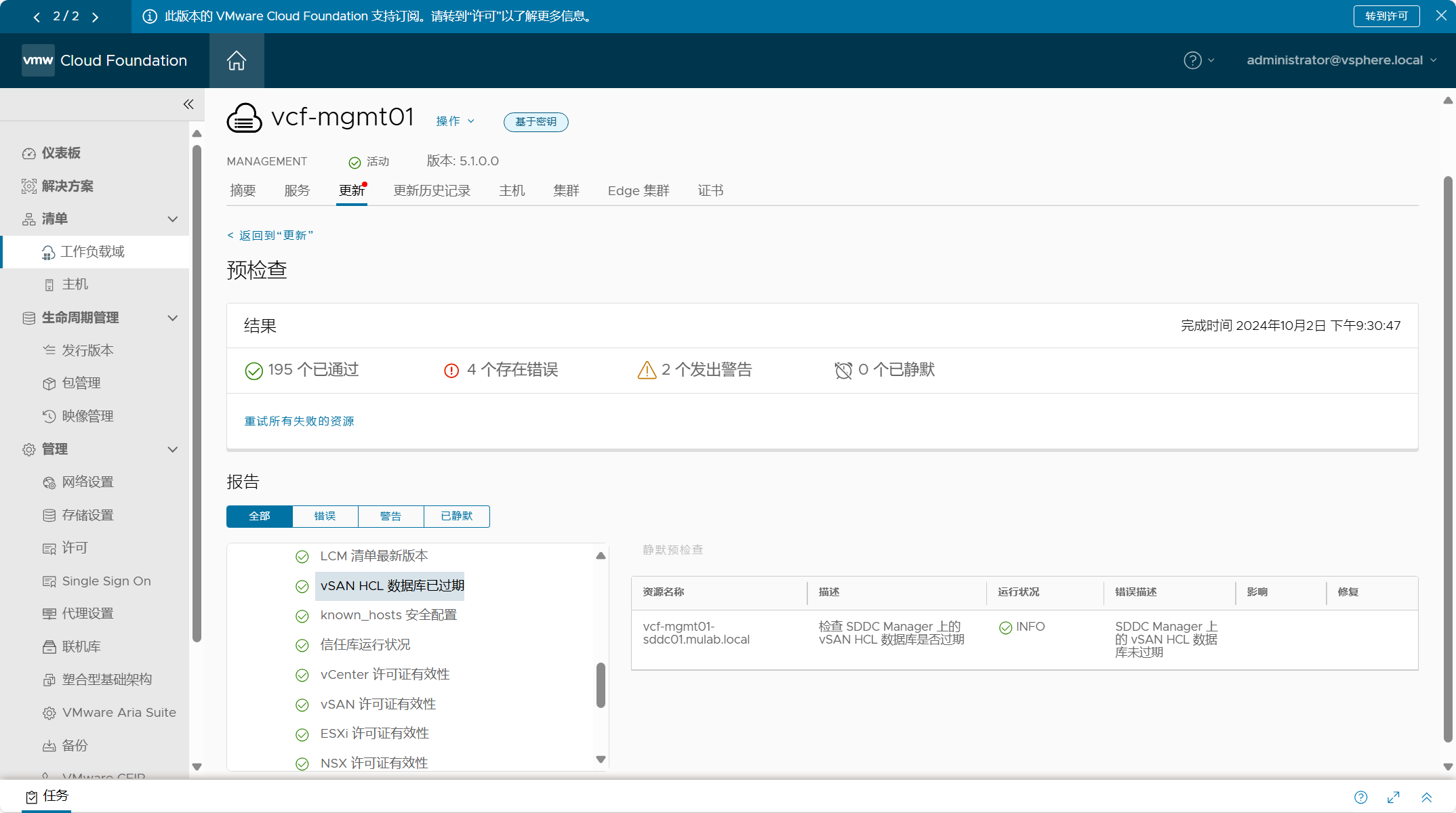Select ESXi 许可证有效性 check

pyautogui.click(x=375, y=734)
